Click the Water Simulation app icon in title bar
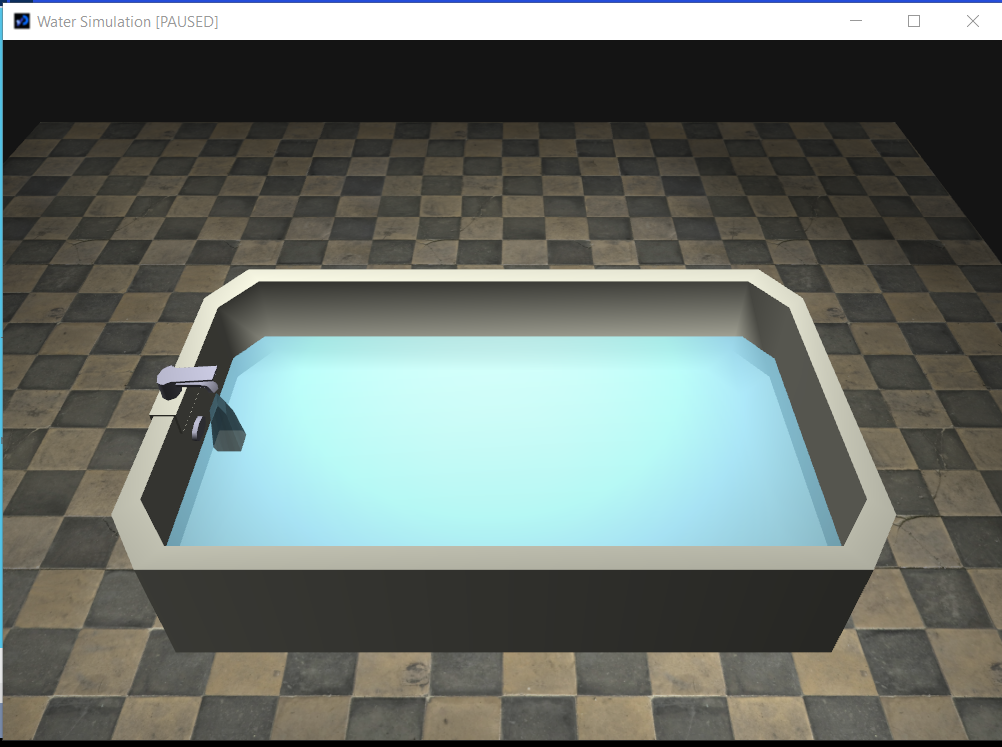 tap(22, 22)
